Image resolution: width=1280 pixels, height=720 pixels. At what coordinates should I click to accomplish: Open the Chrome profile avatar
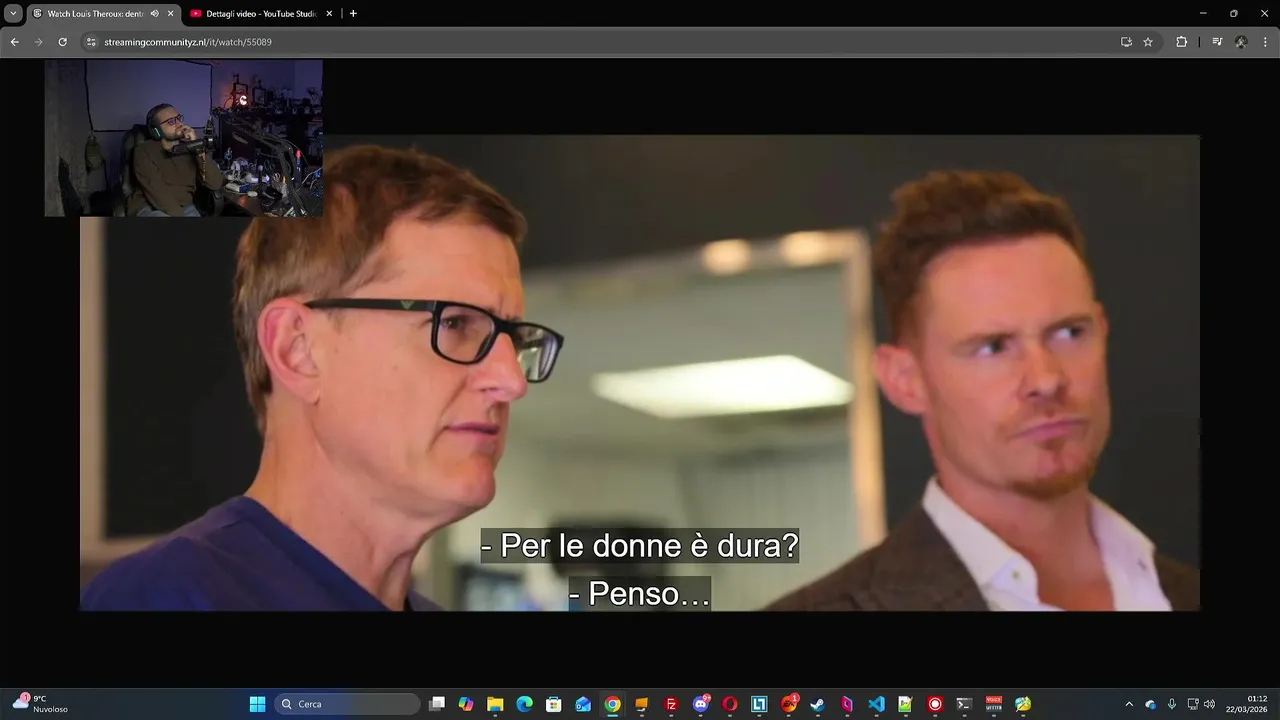click(1241, 42)
